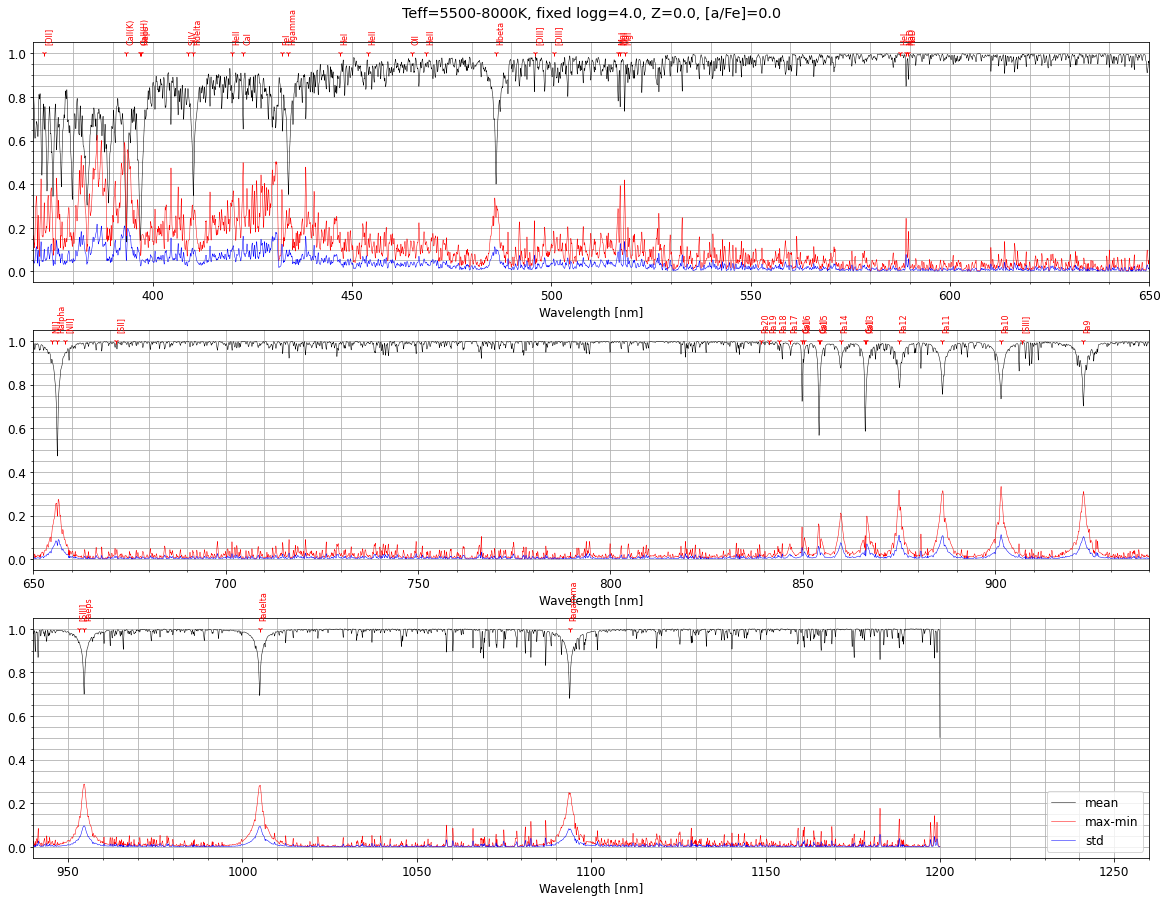
Task: Click the Pa9 line marker
Action: pos(1083,342)
